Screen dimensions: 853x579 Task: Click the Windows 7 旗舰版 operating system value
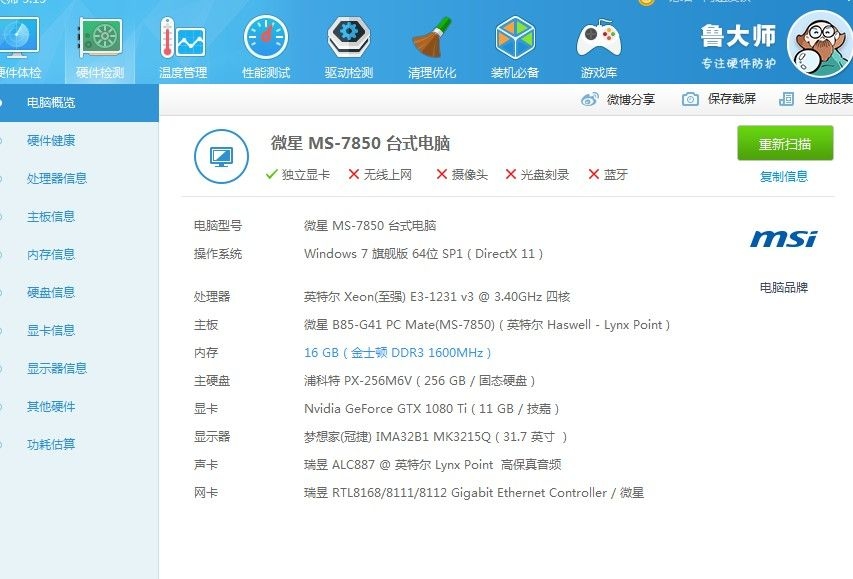pyautogui.click(x=424, y=254)
